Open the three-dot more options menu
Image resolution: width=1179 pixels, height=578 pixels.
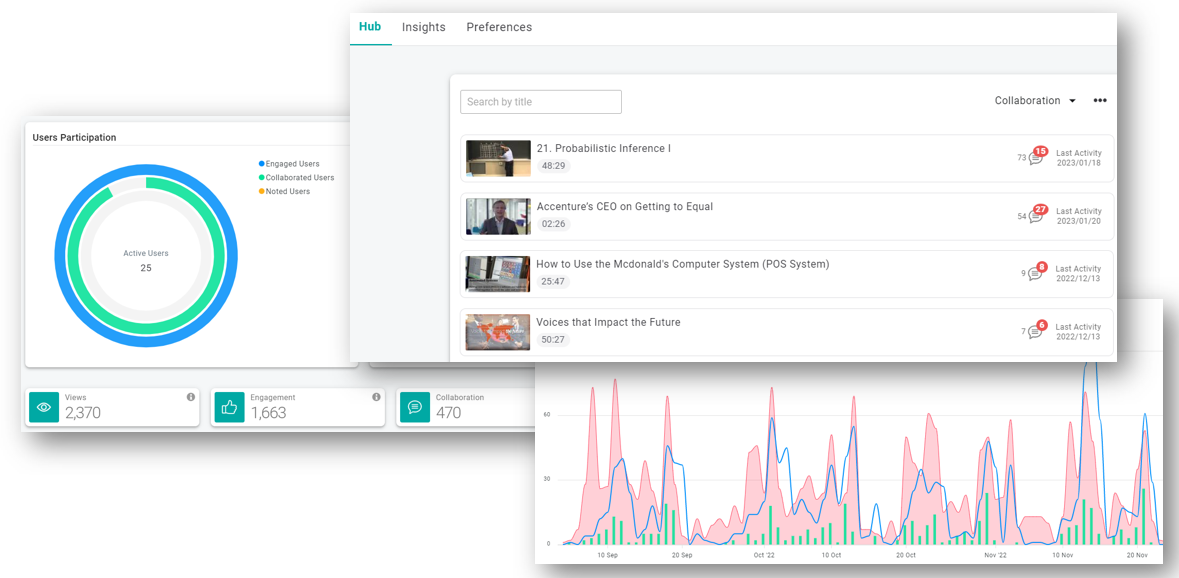tap(1100, 101)
